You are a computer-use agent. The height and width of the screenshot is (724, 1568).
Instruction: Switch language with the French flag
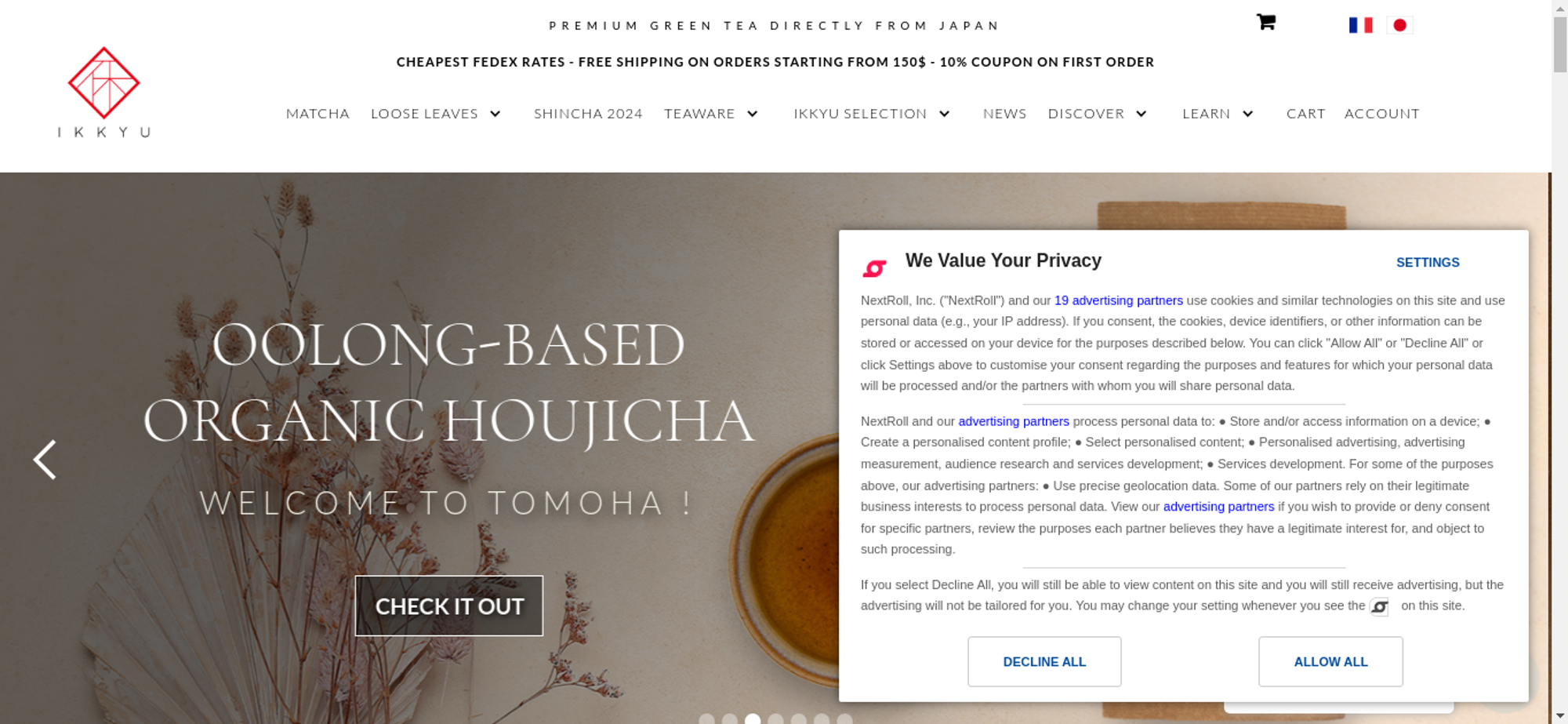(1360, 25)
